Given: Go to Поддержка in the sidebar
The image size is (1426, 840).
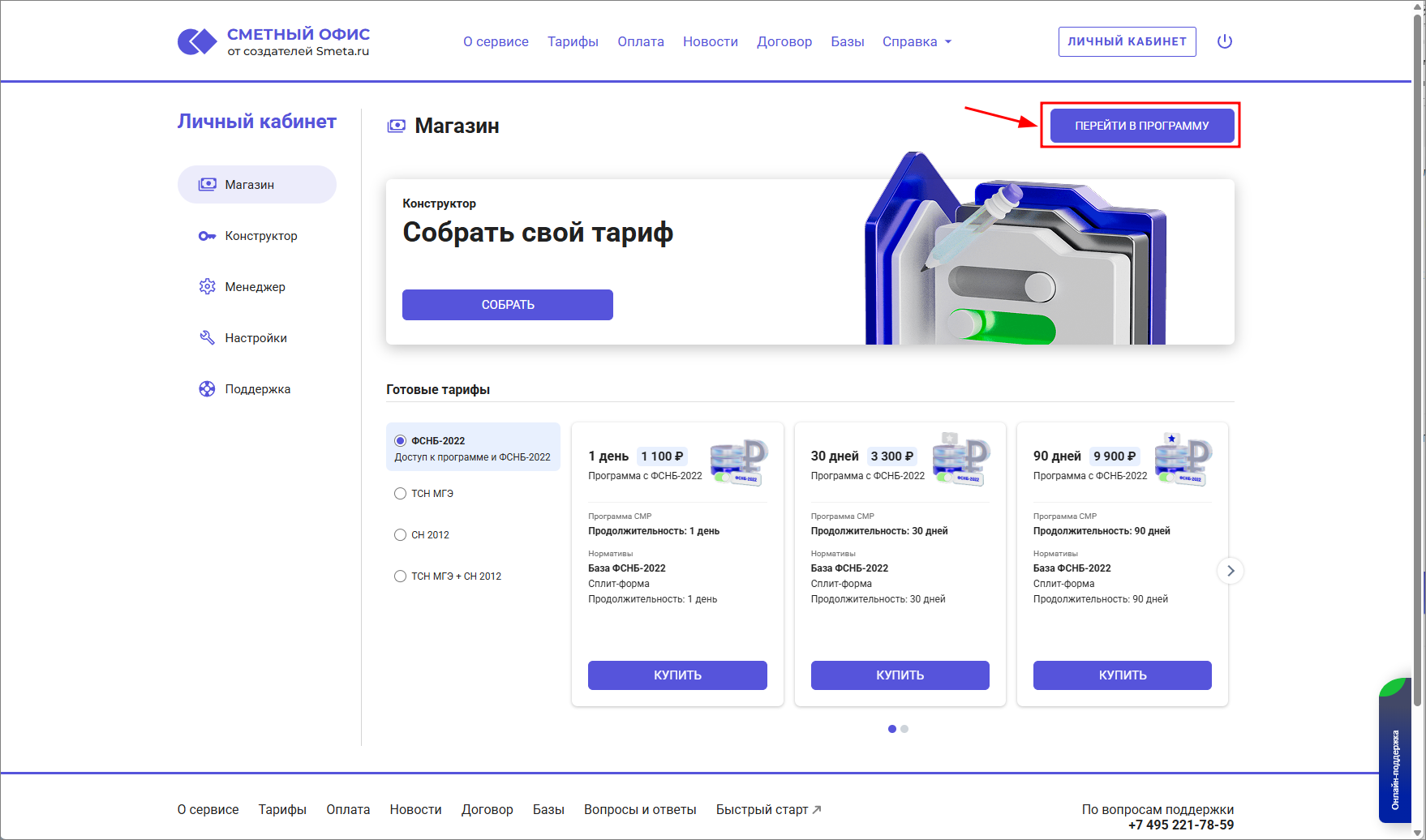Looking at the screenshot, I should pyautogui.click(x=257, y=389).
